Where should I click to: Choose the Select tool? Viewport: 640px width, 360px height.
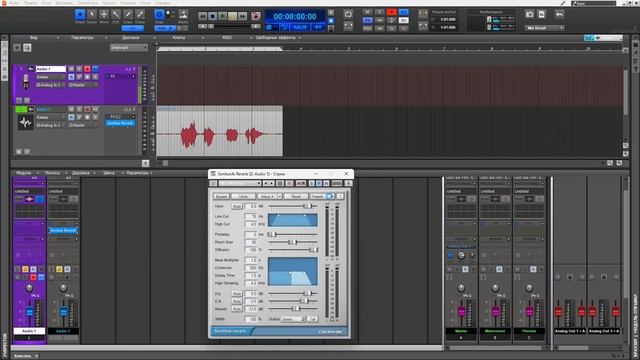click(x=92, y=15)
